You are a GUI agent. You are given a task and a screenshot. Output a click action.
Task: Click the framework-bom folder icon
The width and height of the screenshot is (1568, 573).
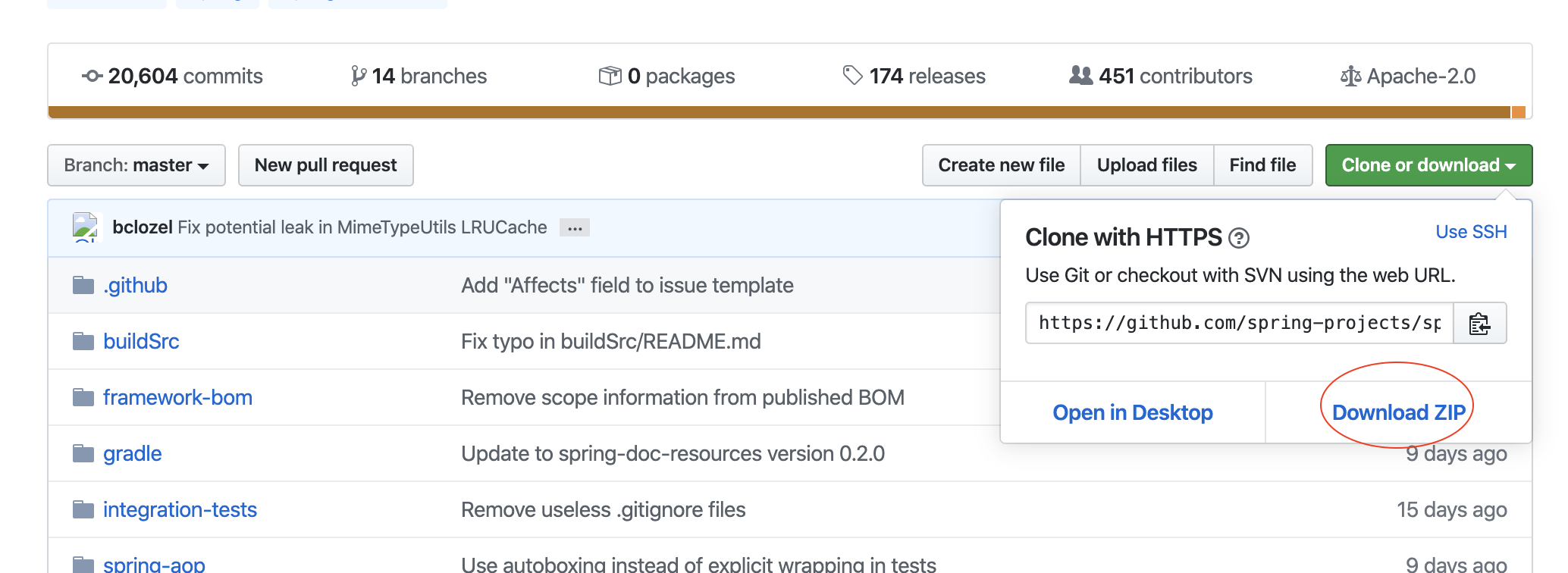83,397
